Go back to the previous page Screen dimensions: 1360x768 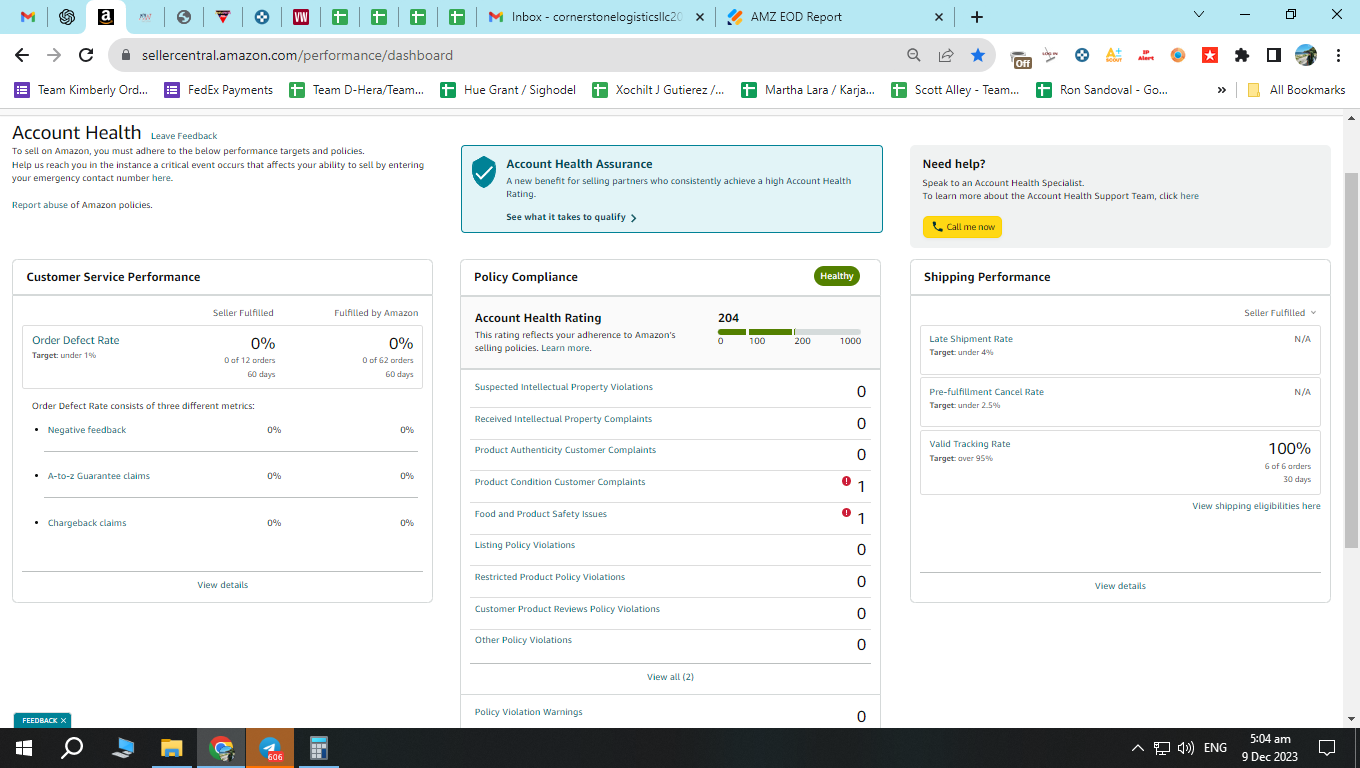pyautogui.click(x=22, y=55)
